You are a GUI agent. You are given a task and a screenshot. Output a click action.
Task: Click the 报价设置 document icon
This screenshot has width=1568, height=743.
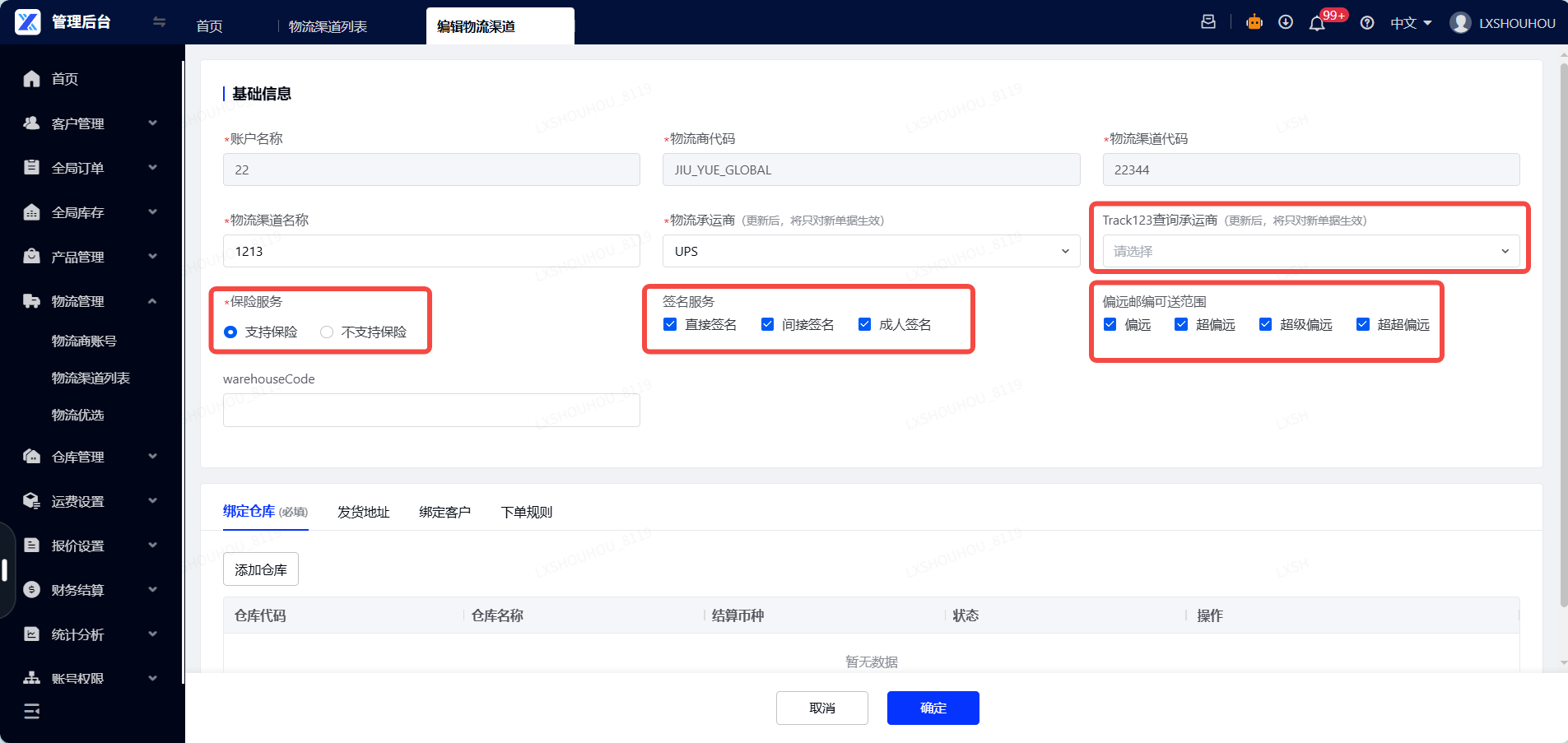[32, 546]
